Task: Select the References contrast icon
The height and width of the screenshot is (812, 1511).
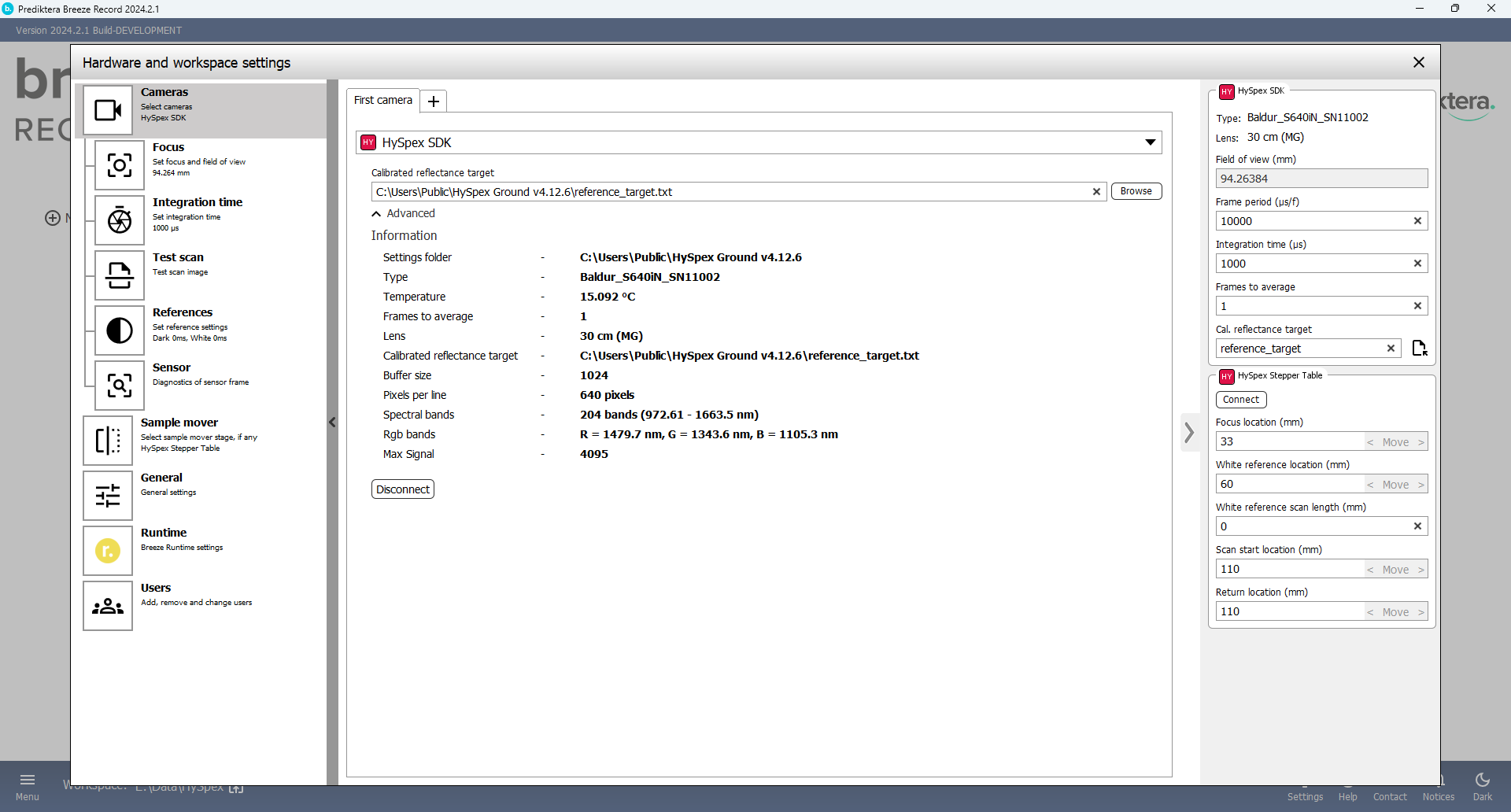Action: click(x=120, y=330)
